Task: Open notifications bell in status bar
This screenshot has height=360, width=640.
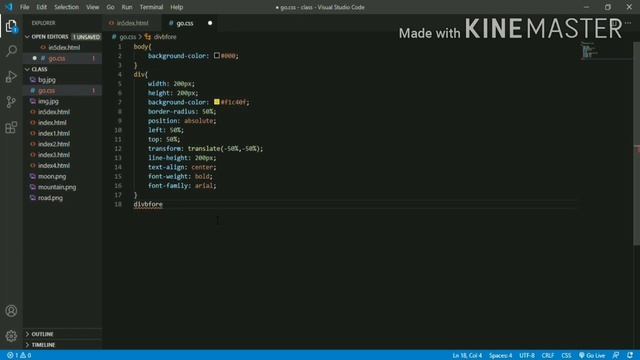Action: pos(630,356)
